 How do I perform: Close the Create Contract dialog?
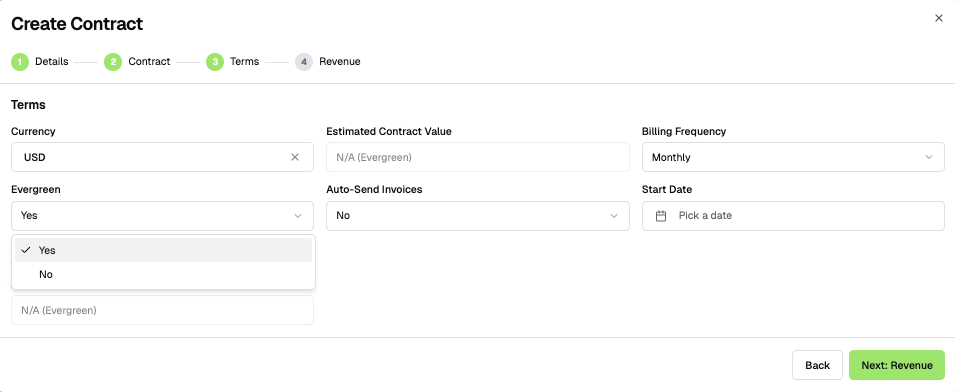(x=939, y=18)
